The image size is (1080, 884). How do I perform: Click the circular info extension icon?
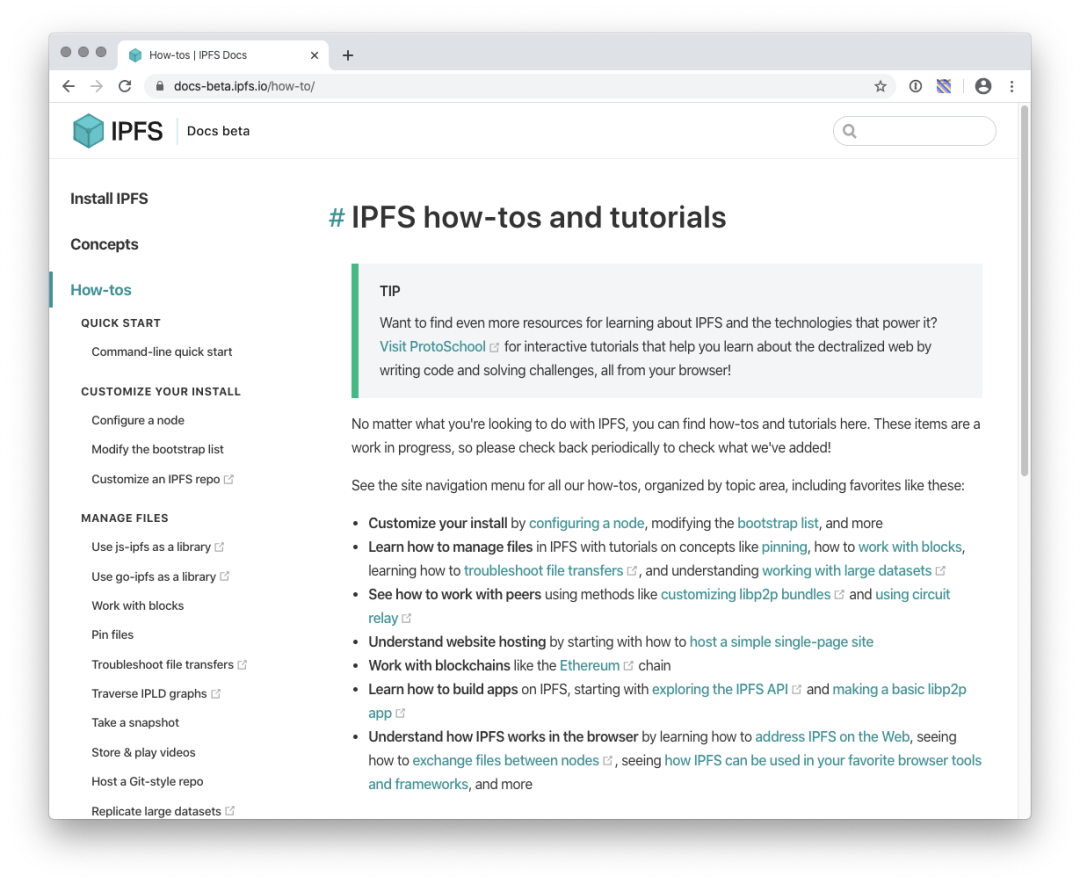point(915,86)
